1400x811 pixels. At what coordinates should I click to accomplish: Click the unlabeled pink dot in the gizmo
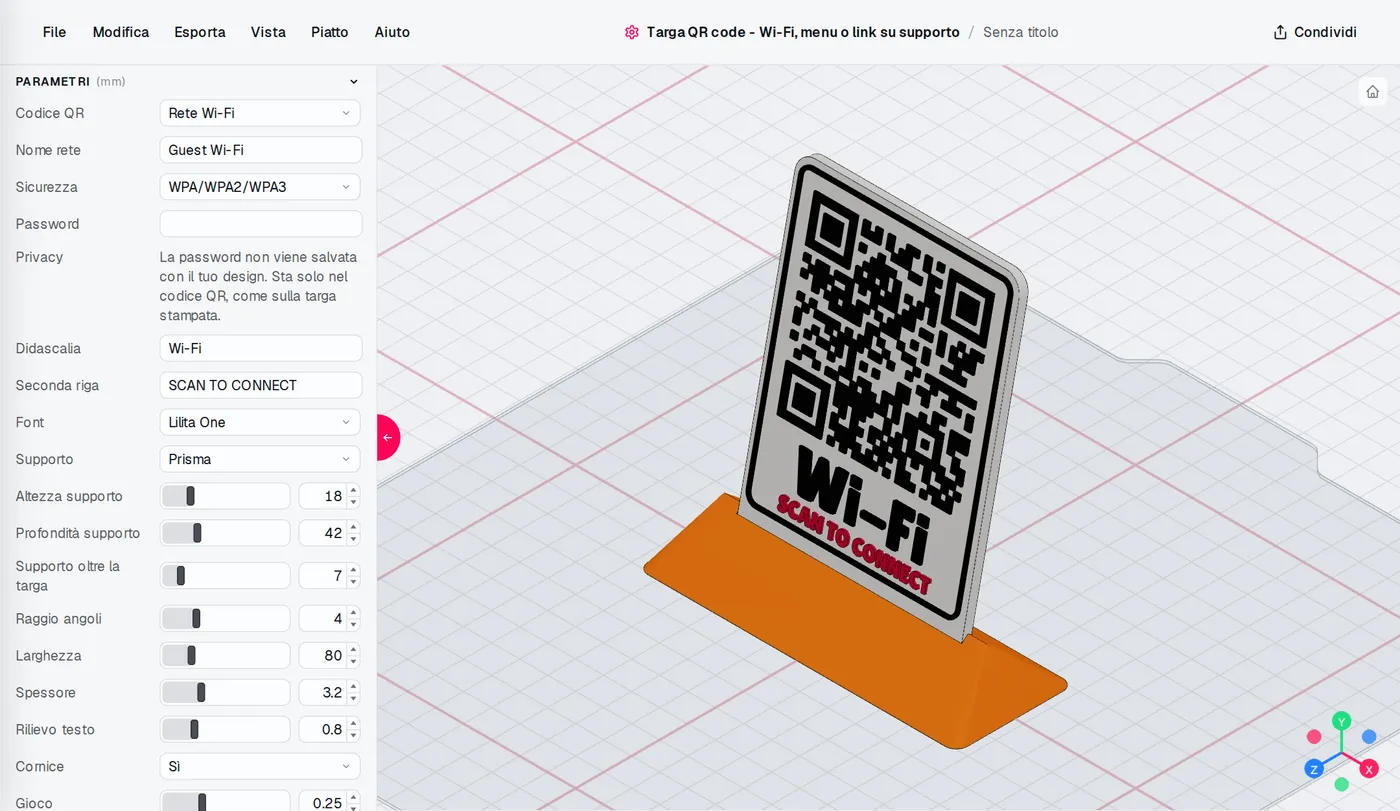coord(1314,736)
